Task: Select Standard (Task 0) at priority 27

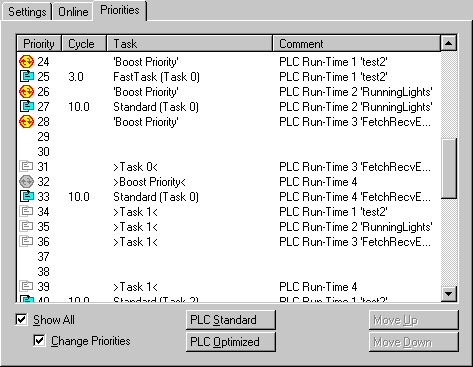Action: (x=156, y=107)
